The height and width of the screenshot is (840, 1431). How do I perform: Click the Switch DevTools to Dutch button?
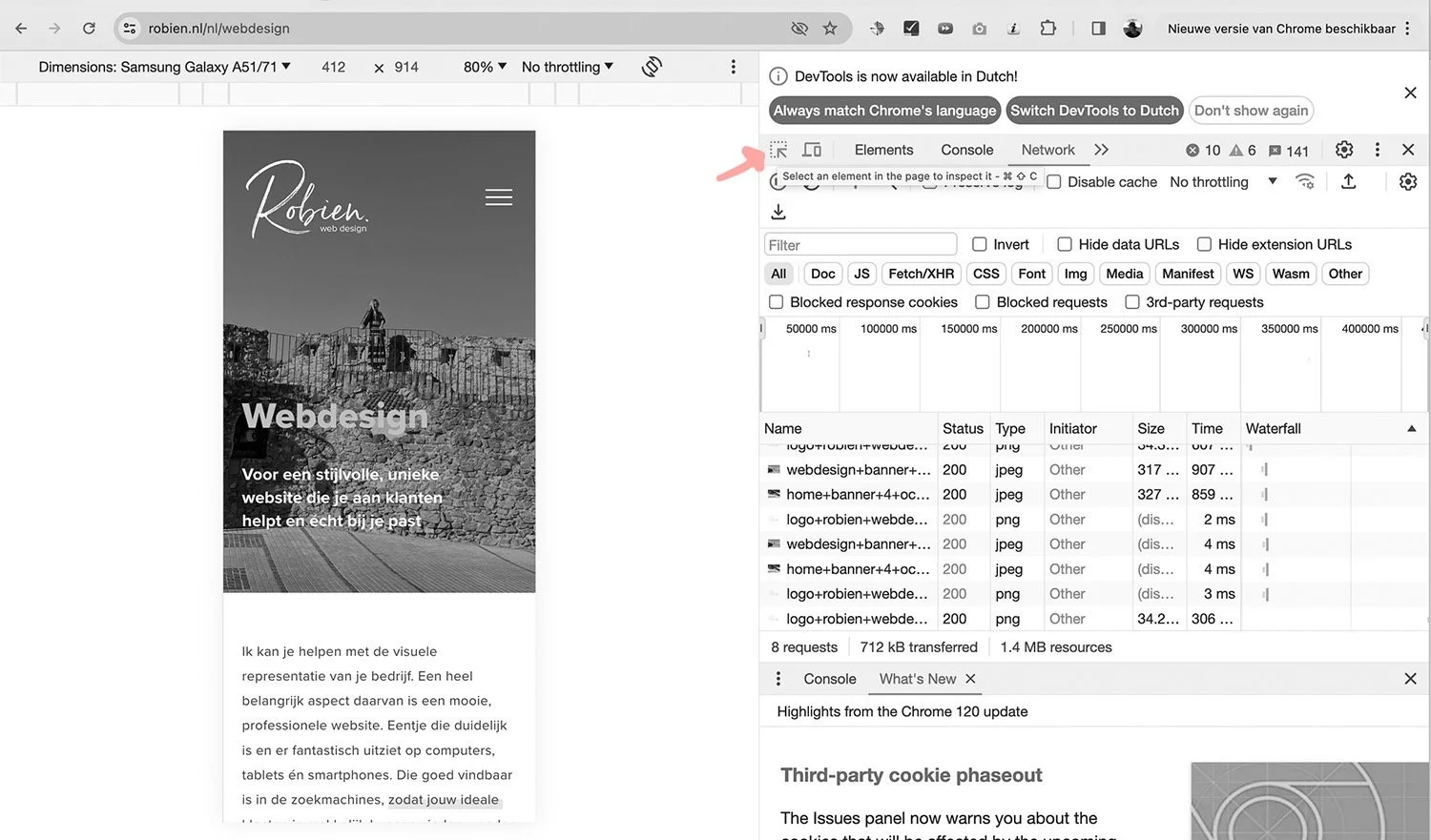(1093, 110)
